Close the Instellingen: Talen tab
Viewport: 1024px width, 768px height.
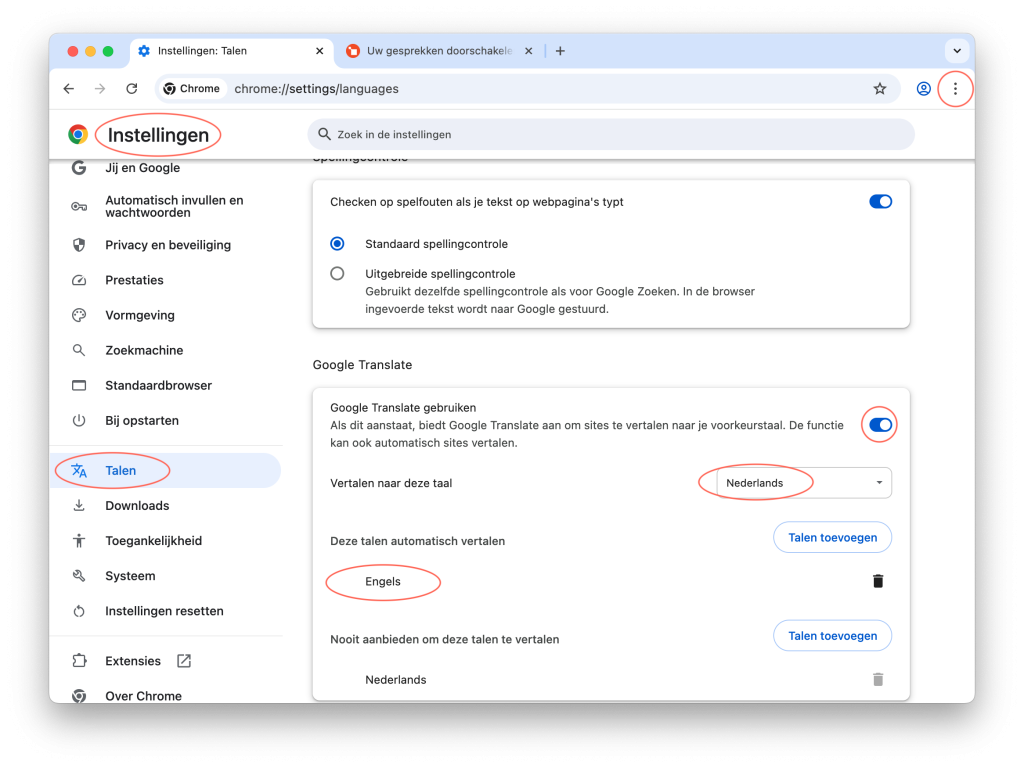click(x=319, y=51)
